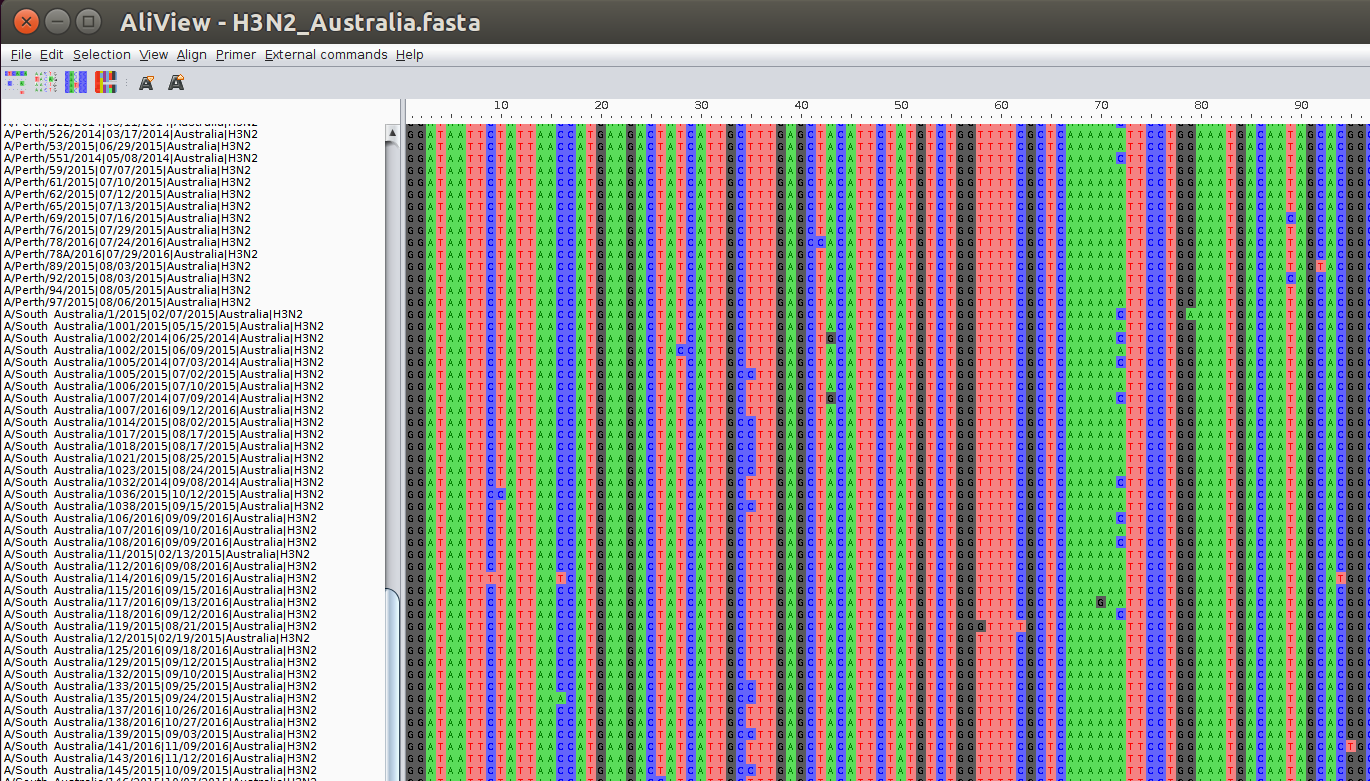The width and height of the screenshot is (1370, 781).
Task: Select sequence A/South Australia/108/2016
Action: (x=160, y=542)
